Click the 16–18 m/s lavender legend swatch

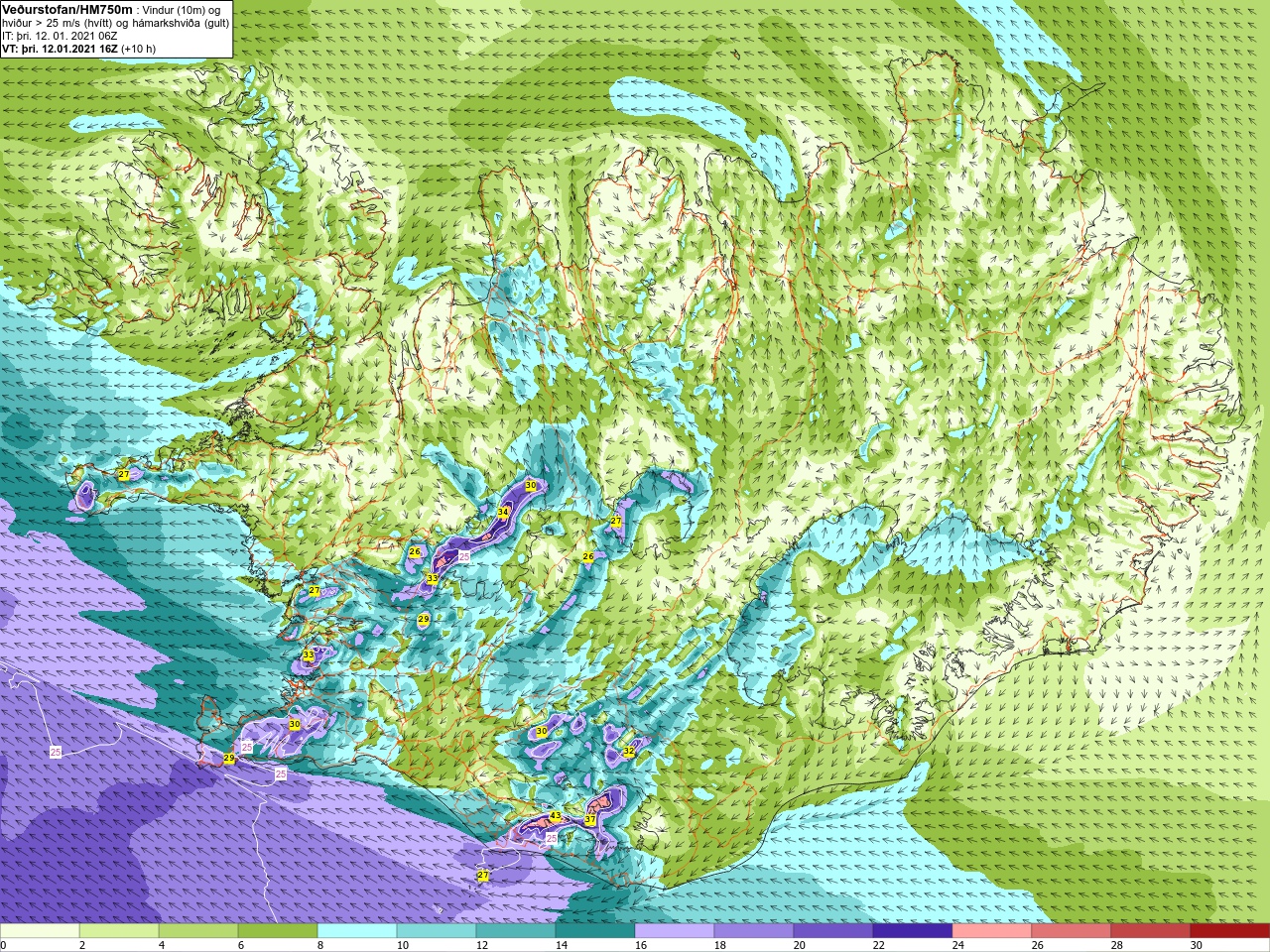click(675, 930)
